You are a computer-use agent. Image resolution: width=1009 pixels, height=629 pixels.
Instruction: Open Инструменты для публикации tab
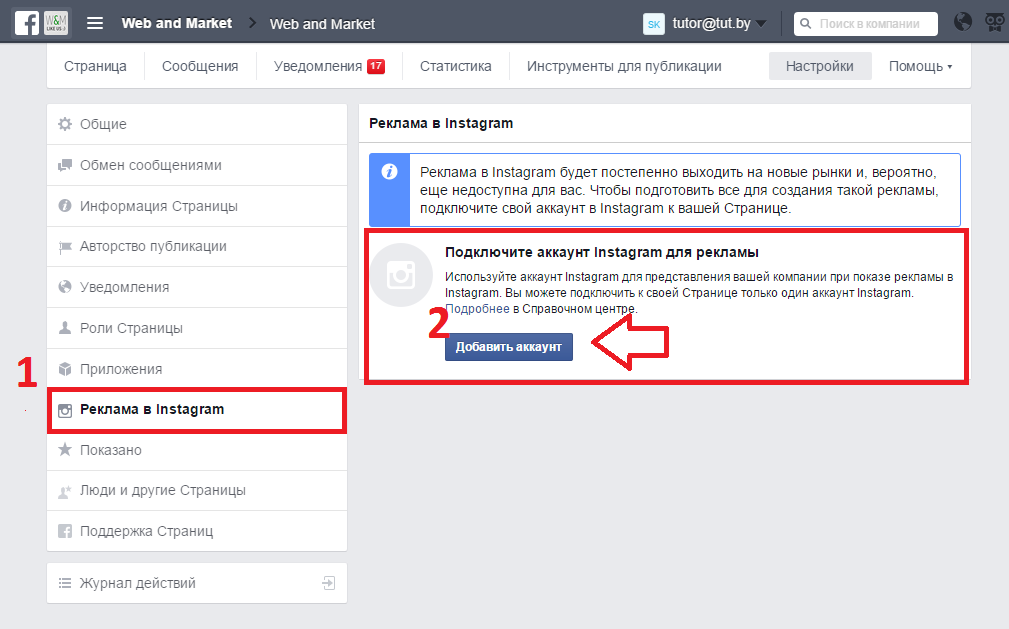(x=624, y=66)
